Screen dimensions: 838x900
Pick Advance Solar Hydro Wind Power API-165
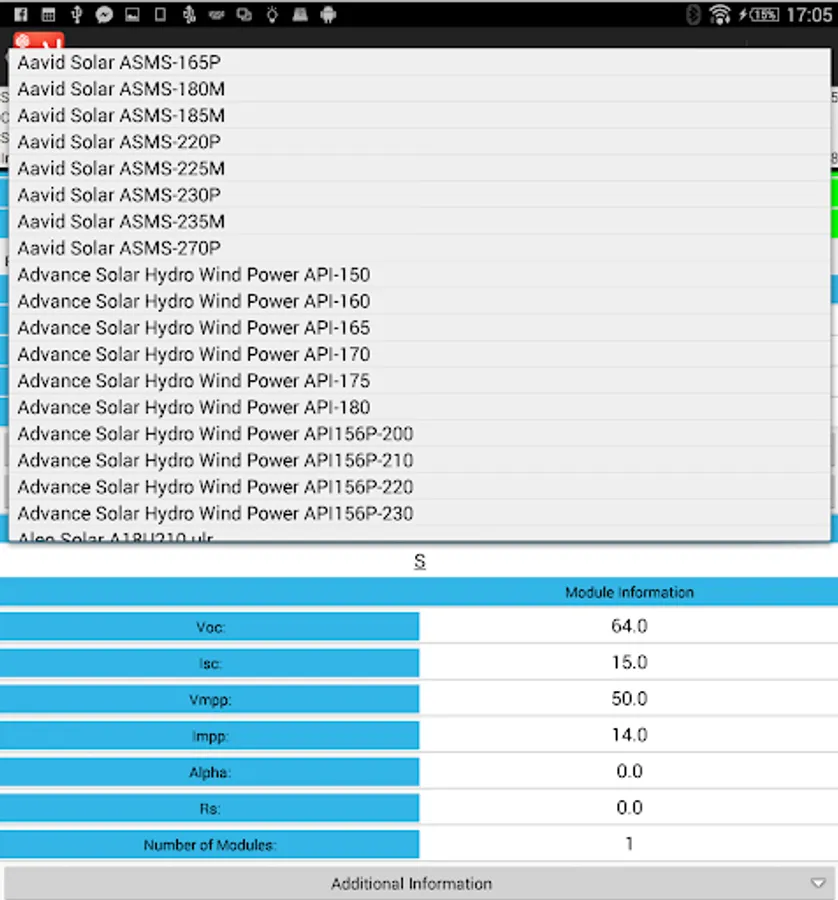pos(420,327)
